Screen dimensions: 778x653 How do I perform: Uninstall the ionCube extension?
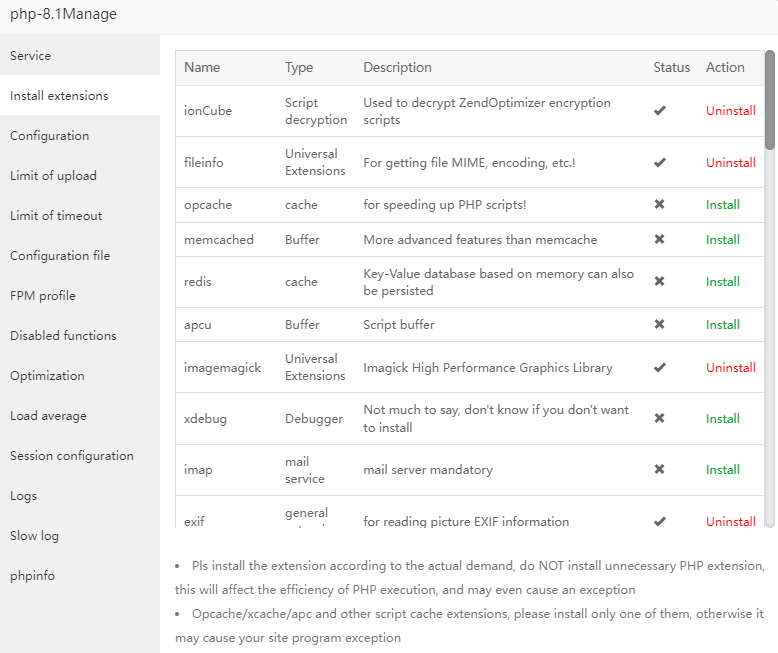(x=730, y=111)
